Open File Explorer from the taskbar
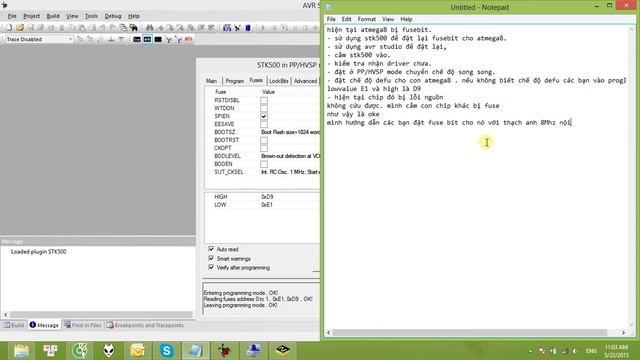 tap(21, 351)
